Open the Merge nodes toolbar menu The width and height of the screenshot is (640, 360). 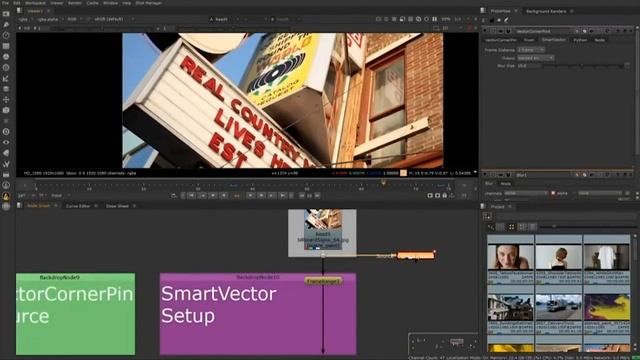pos(6,89)
